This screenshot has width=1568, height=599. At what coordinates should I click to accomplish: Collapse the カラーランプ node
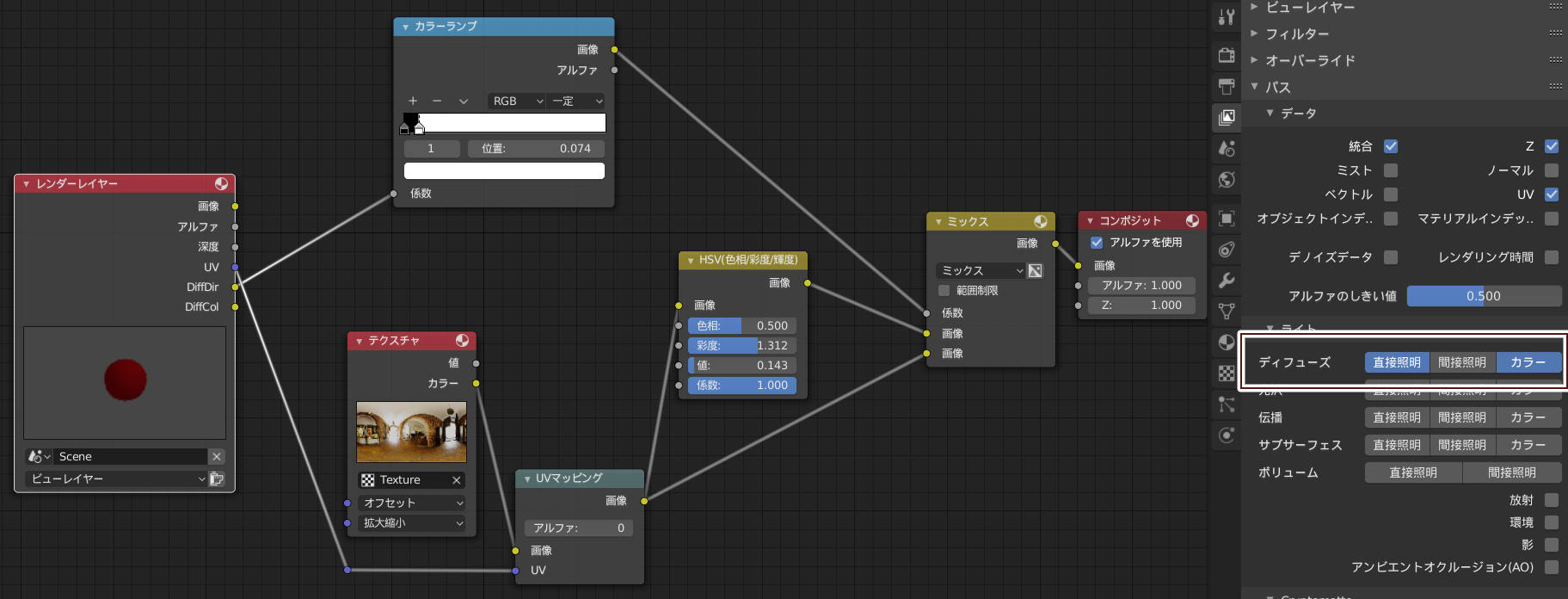coord(405,27)
